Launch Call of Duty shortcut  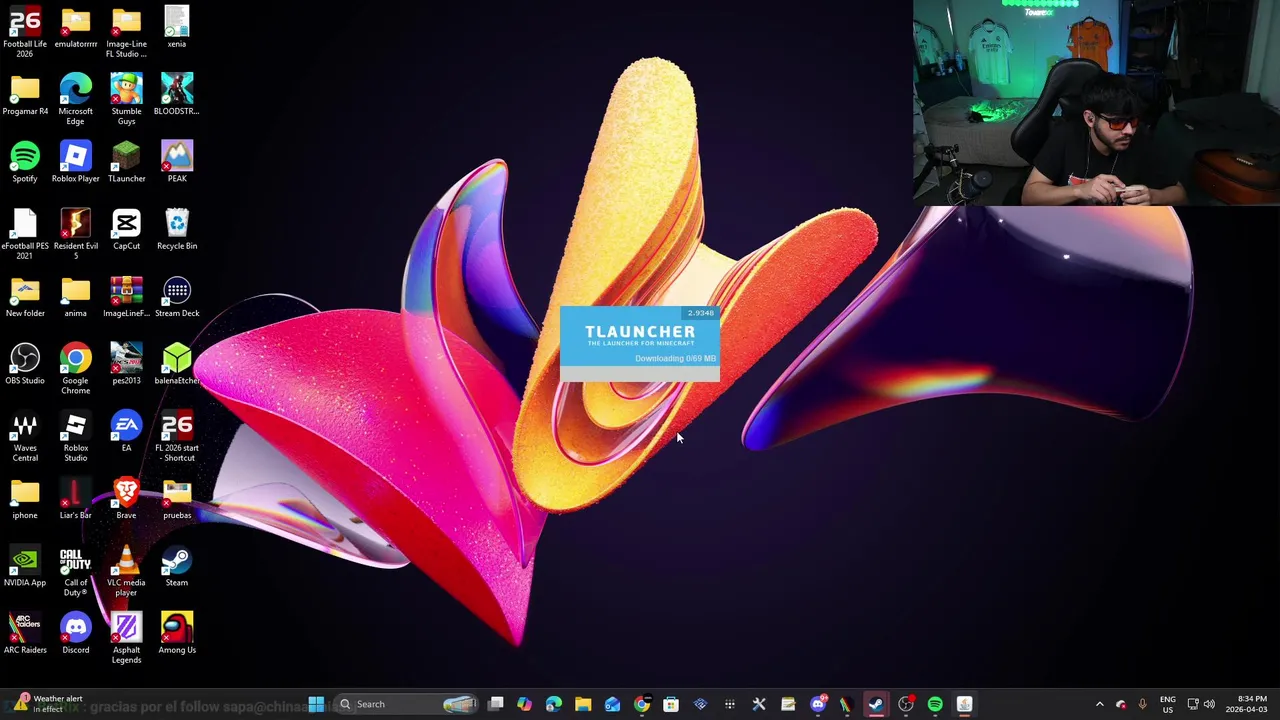(x=76, y=571)
